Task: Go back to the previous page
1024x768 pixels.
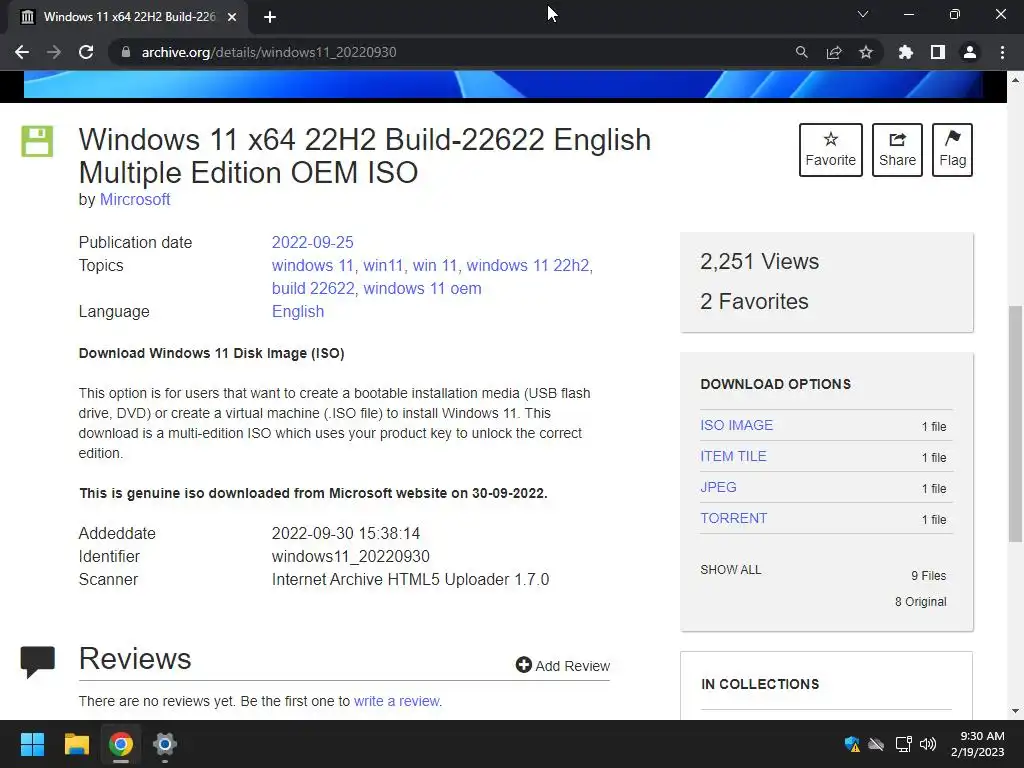Action: coord(22,52)
